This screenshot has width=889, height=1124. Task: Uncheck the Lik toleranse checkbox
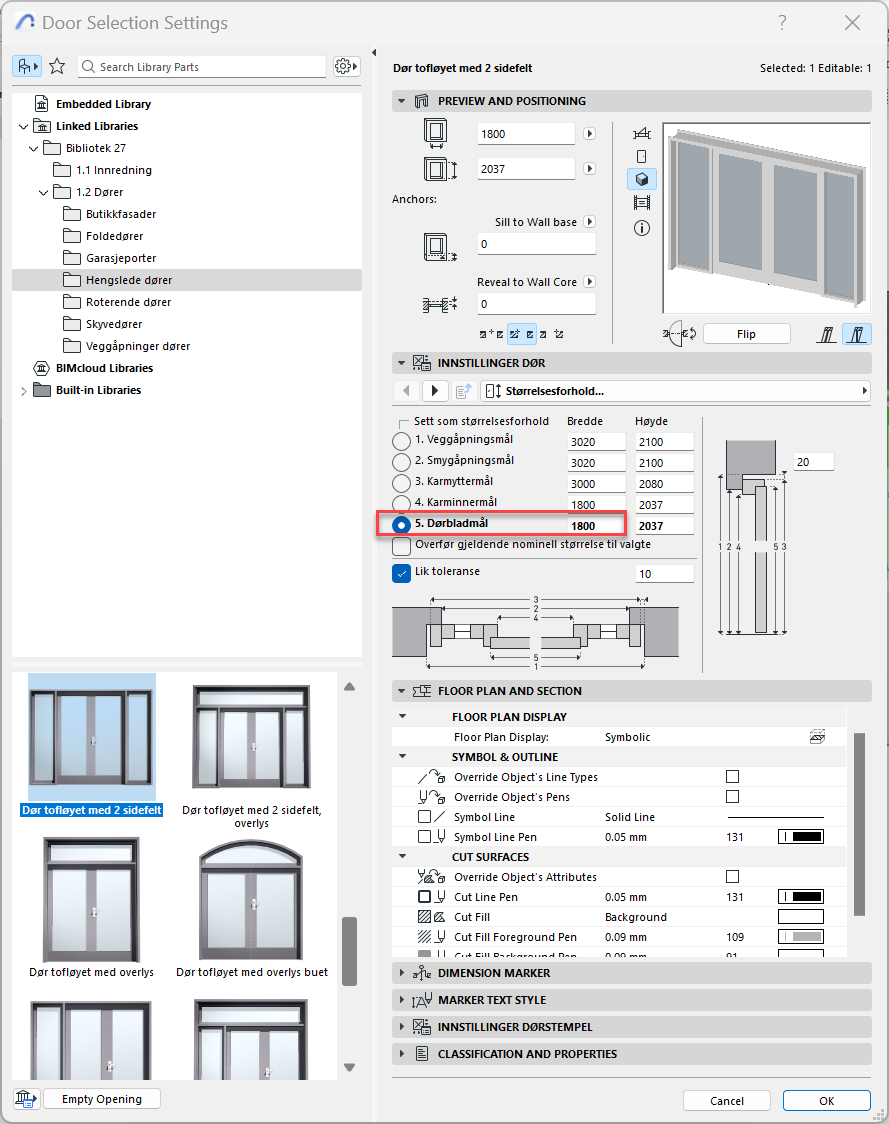pos(402,573)
